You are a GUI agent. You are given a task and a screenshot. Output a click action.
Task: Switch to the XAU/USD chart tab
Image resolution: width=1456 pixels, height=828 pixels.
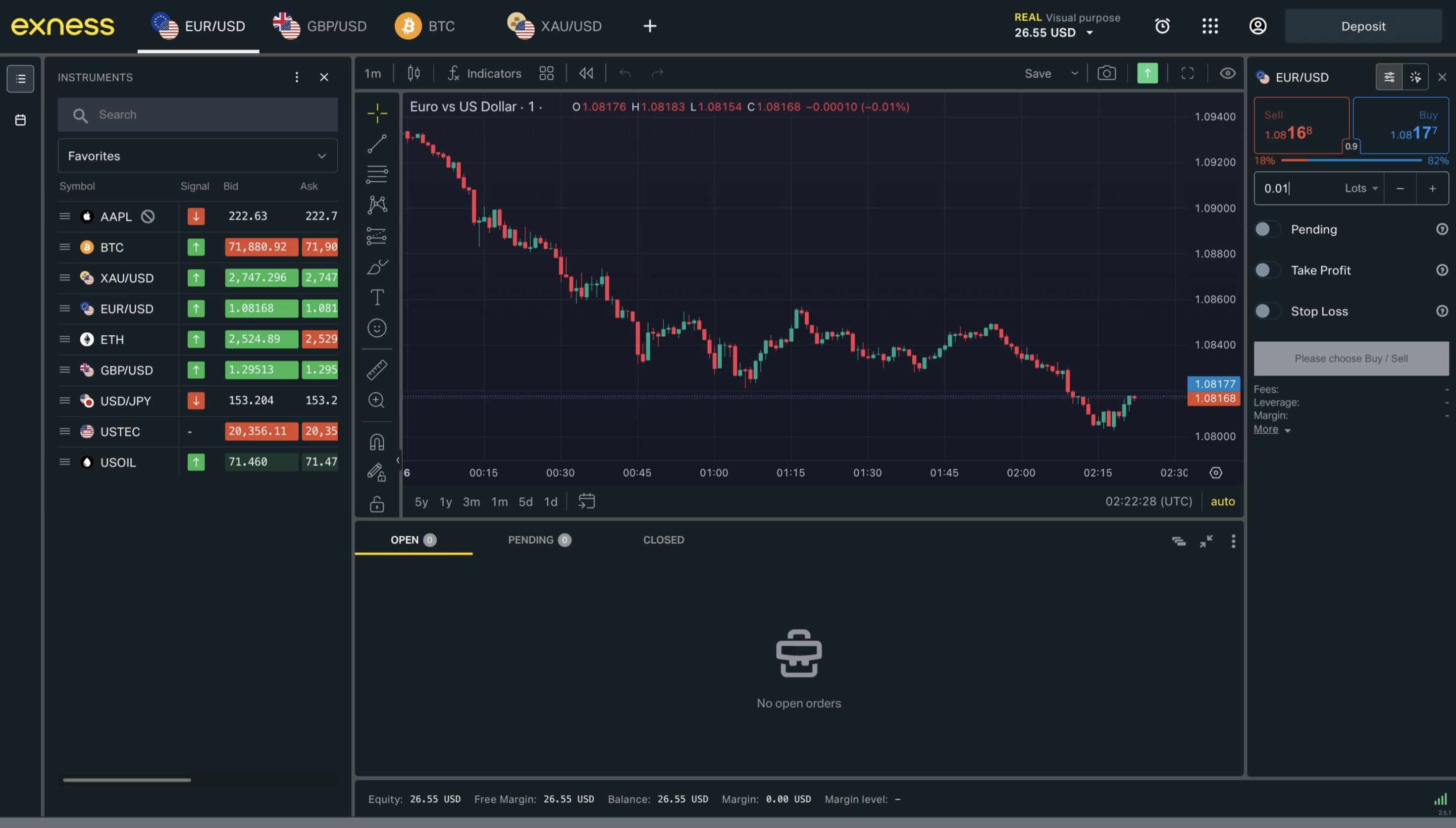554,26
